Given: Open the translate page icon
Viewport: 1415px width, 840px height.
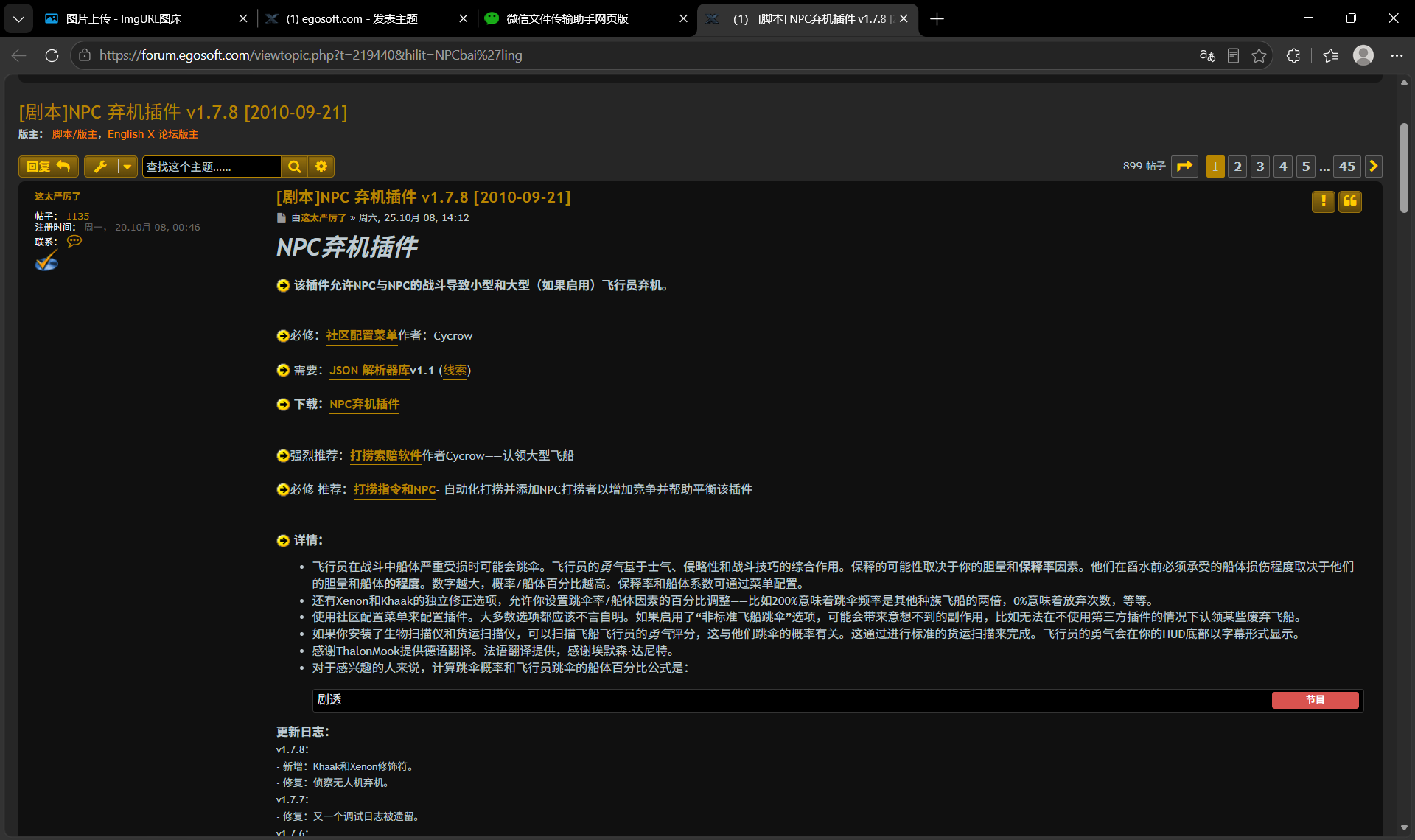Looking at the screenshot, I should [1206, 55].
